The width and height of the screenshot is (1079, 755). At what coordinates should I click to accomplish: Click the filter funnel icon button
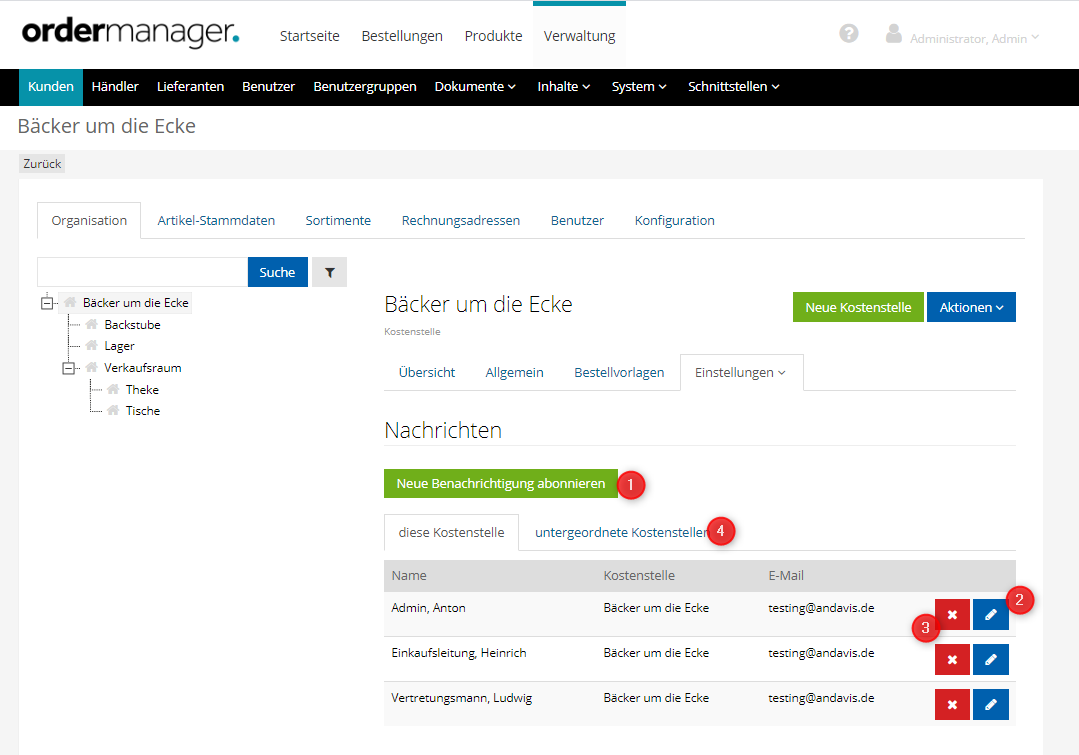tap(329, 272)
